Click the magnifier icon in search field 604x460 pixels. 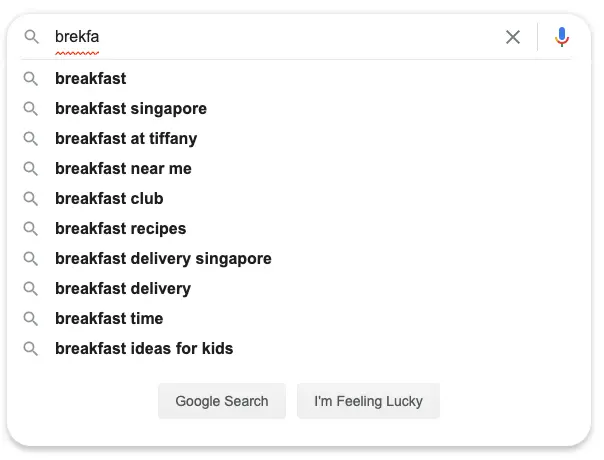[32, 37]
